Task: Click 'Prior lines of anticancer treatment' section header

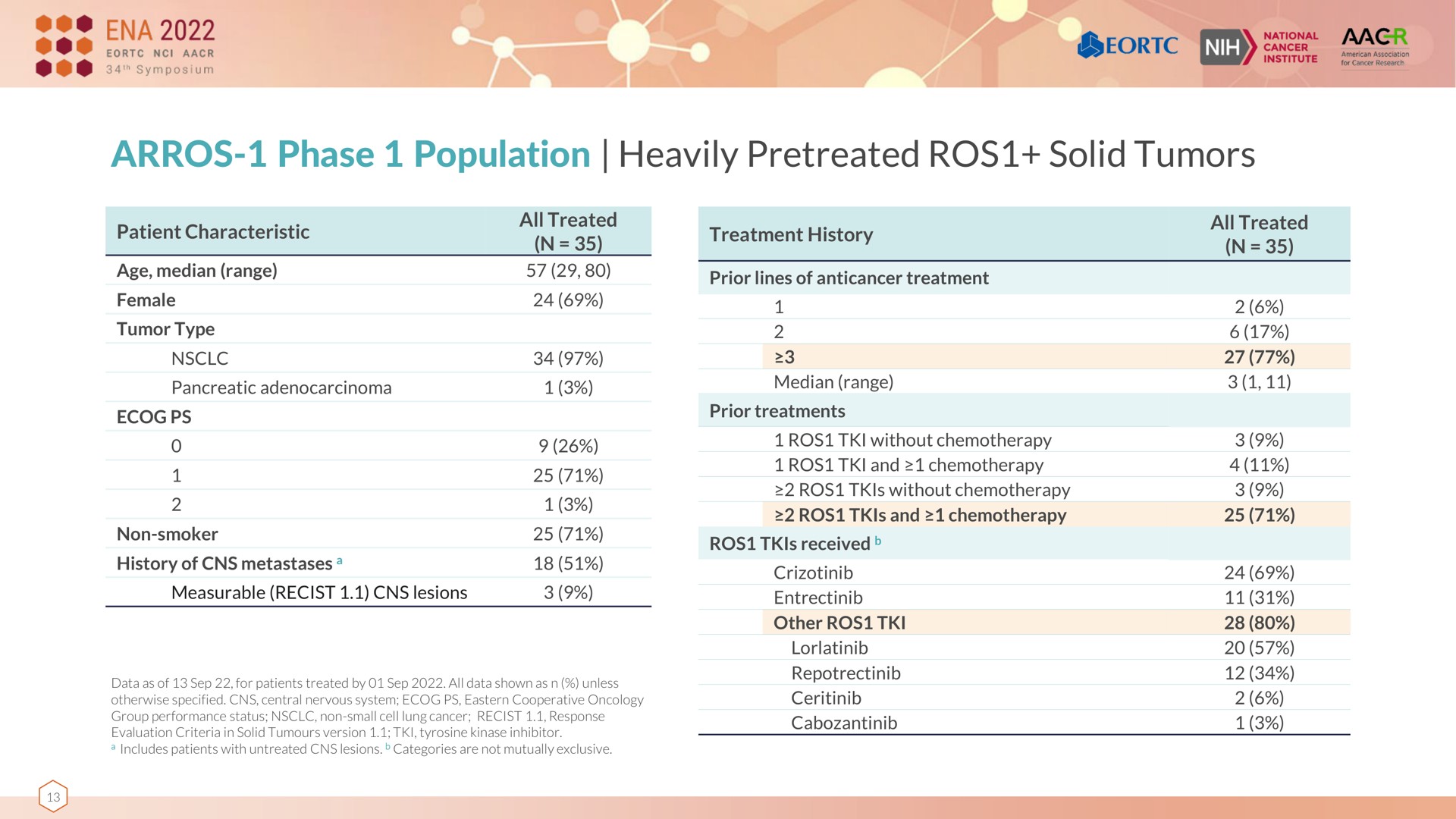Action: coord(849,278)
